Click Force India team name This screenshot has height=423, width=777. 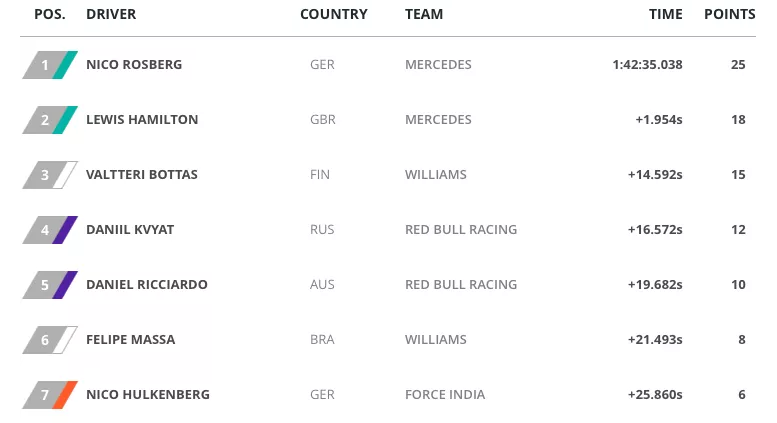445,395
